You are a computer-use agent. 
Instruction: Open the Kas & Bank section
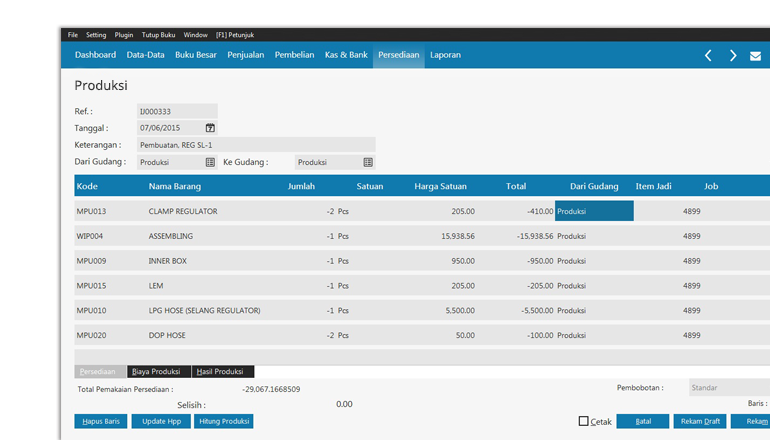346,55
